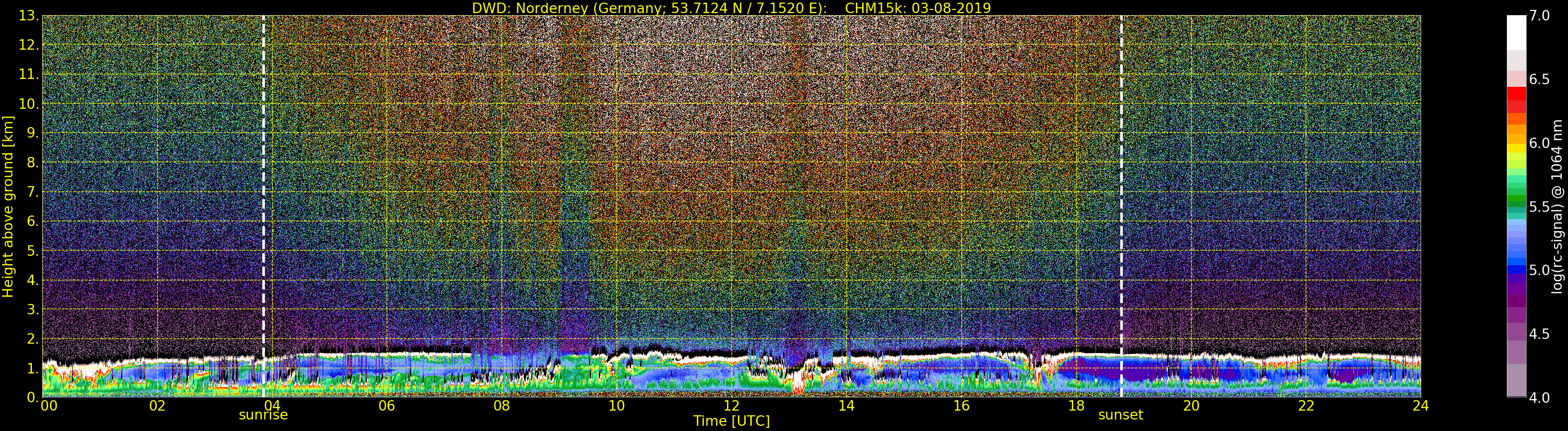Image resolution: width=1568 pixels, height=431 pixels.
Task: Click the '12' time axis tick label
Action: pos(731,406)
